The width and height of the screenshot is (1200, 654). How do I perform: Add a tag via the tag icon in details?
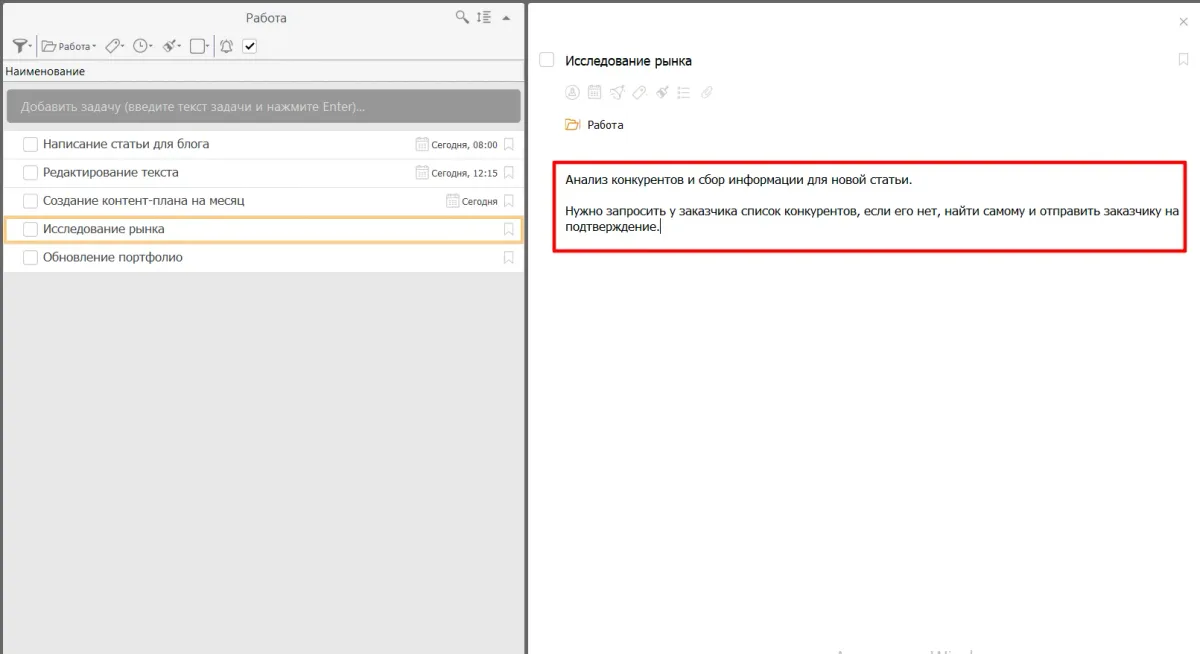pyautogui.click(x=639, y=92)
